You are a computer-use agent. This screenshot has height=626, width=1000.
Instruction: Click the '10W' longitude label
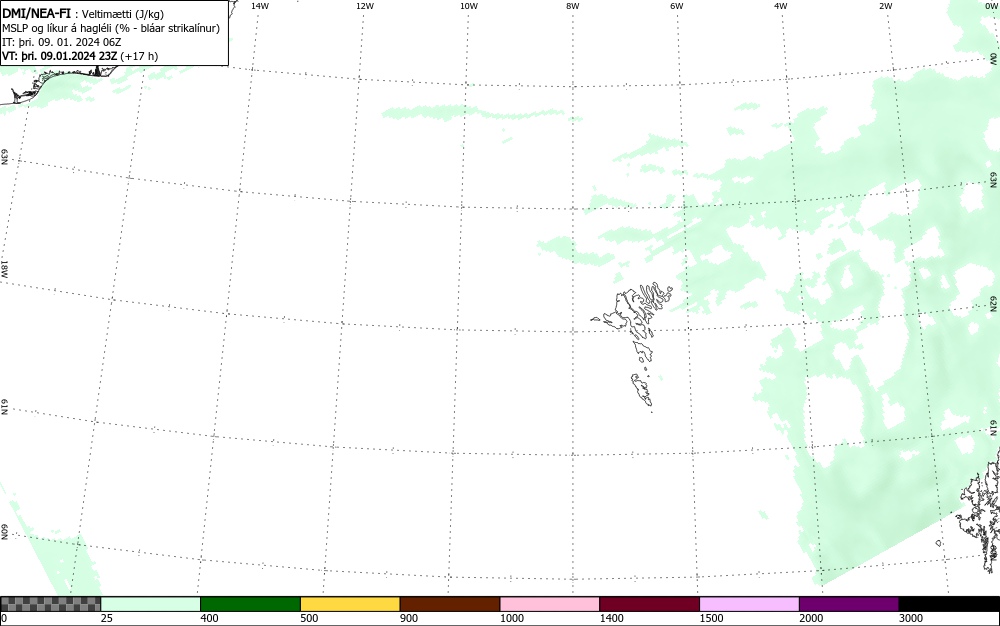(x=469, y=6)
